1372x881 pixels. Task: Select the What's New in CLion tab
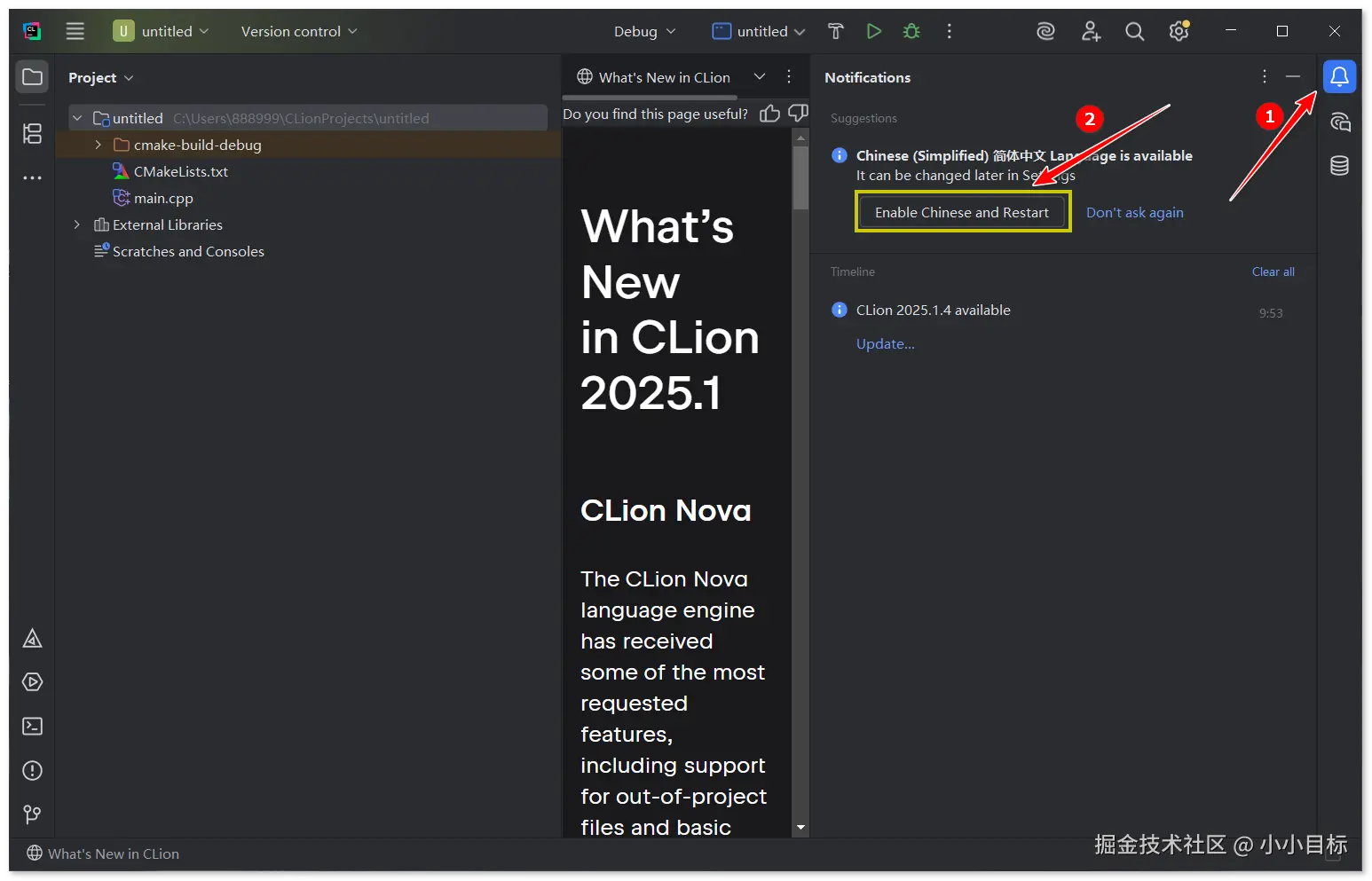[653, 78]
